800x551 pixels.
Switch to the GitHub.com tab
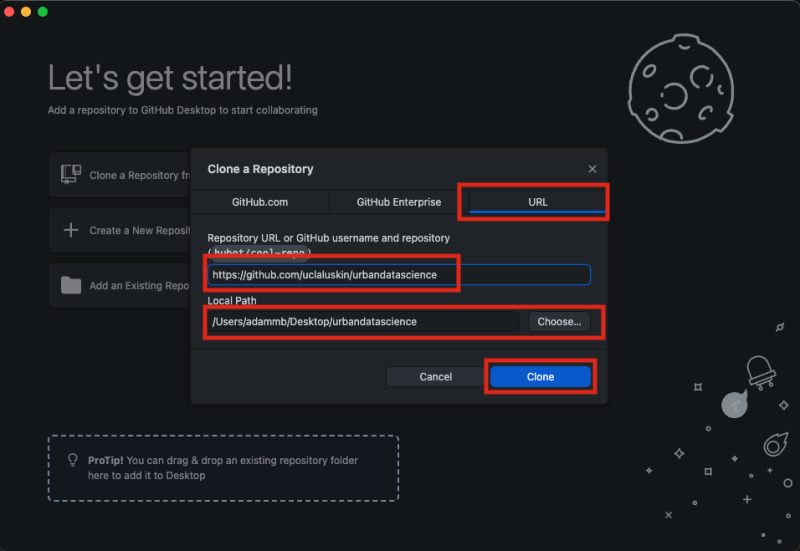(260, 202)
